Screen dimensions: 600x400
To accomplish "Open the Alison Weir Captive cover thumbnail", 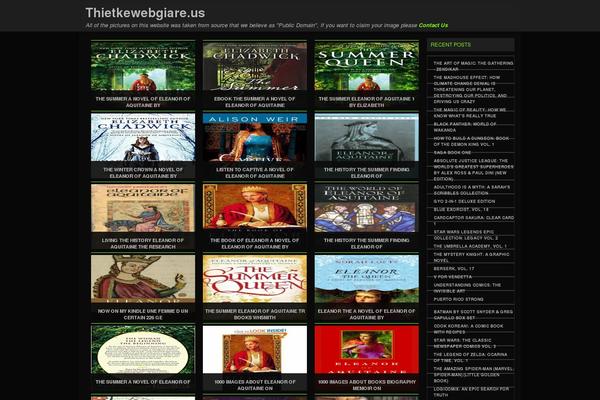I will click(x=255, y=137).
